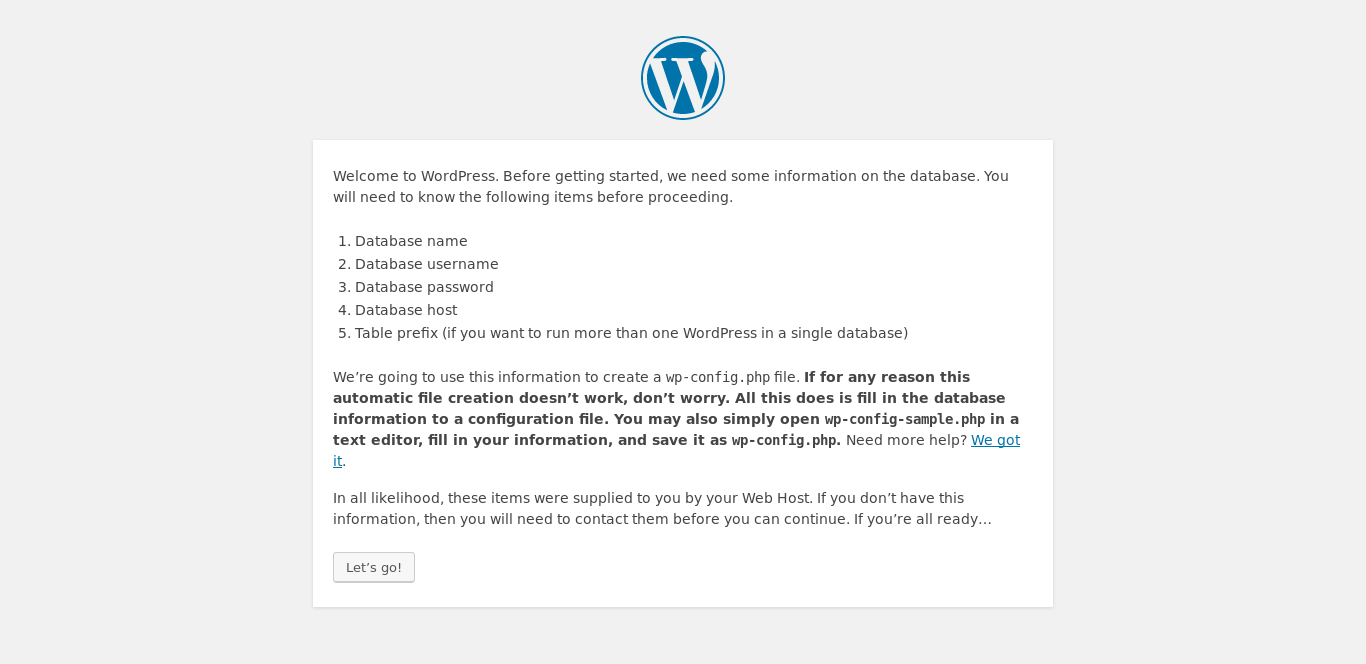Select the "Database name" list item

point(411,241)
